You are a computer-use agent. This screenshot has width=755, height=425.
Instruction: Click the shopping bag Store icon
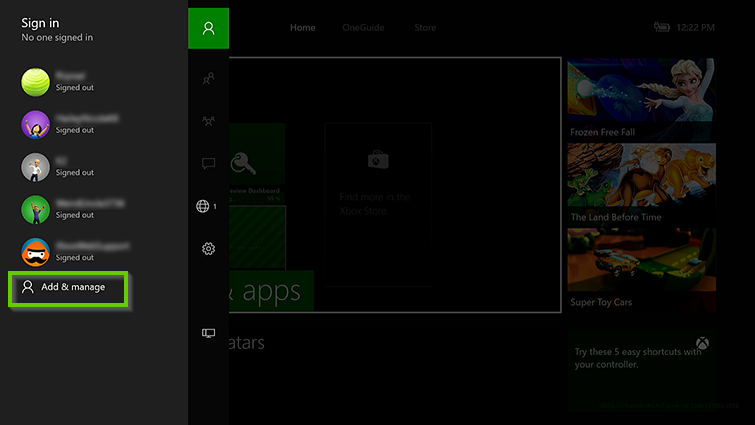(378, 159)
